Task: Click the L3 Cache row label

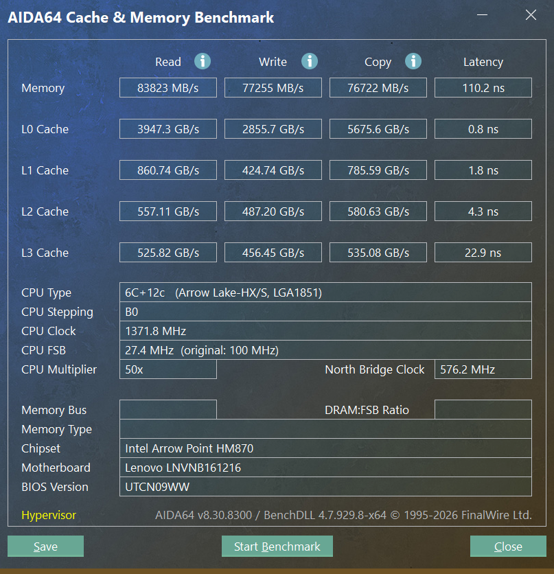Action: tap(45, 253)
